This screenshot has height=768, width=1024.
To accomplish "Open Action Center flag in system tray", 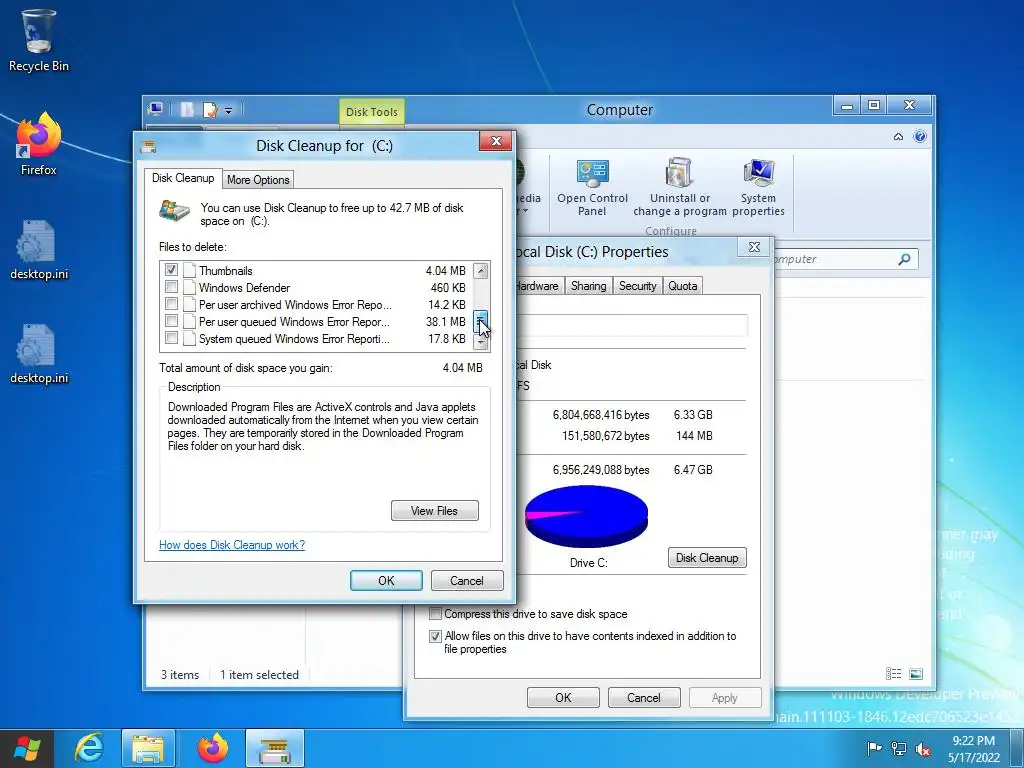I will pos(874,748).
